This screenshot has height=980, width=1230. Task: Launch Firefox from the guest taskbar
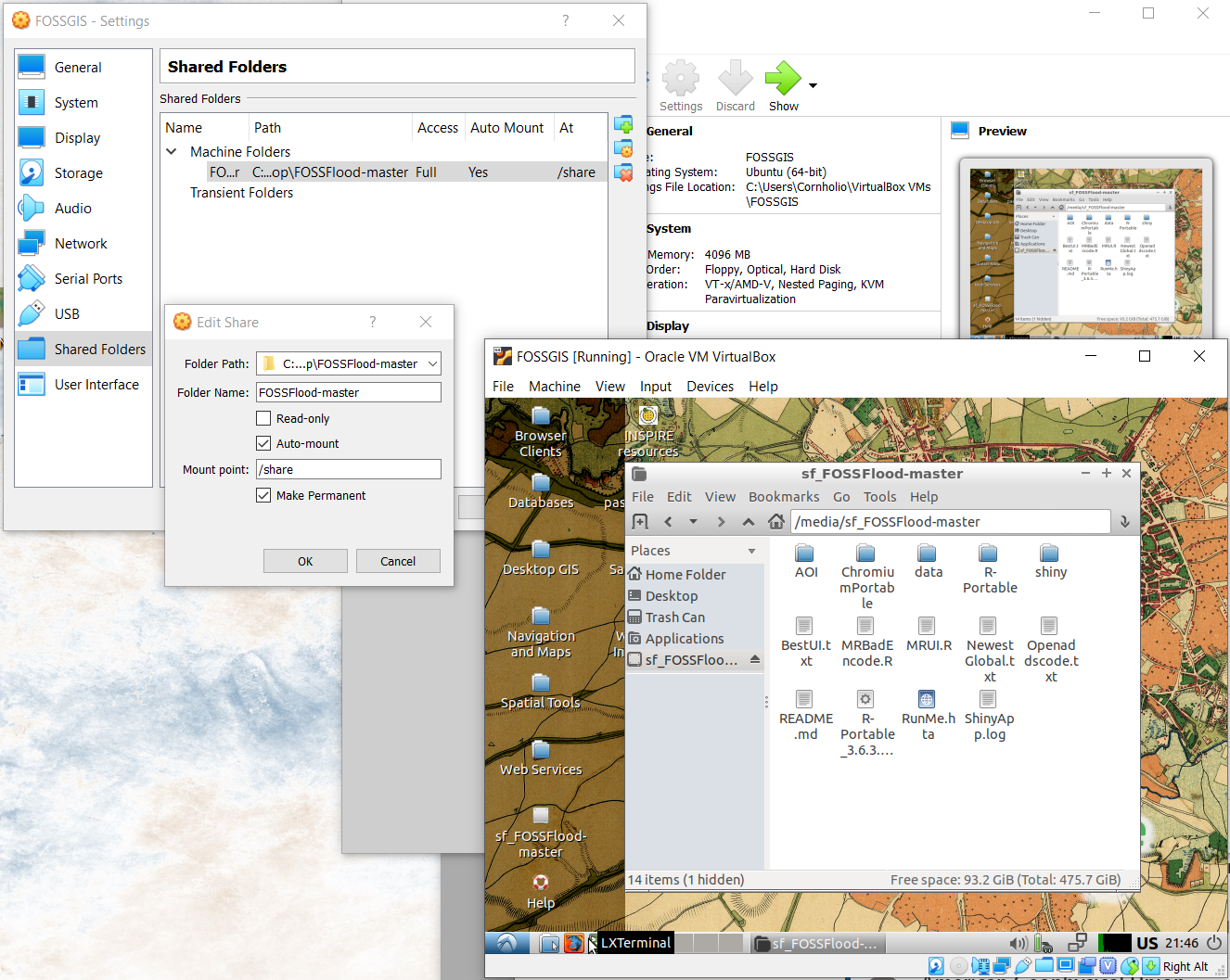coord(574,943)
